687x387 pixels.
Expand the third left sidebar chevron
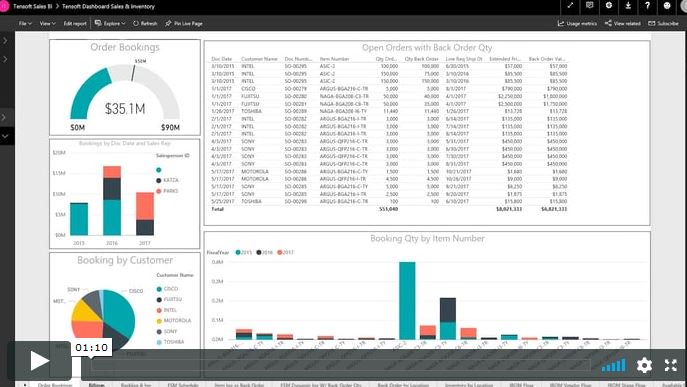[x=4, y=117]
